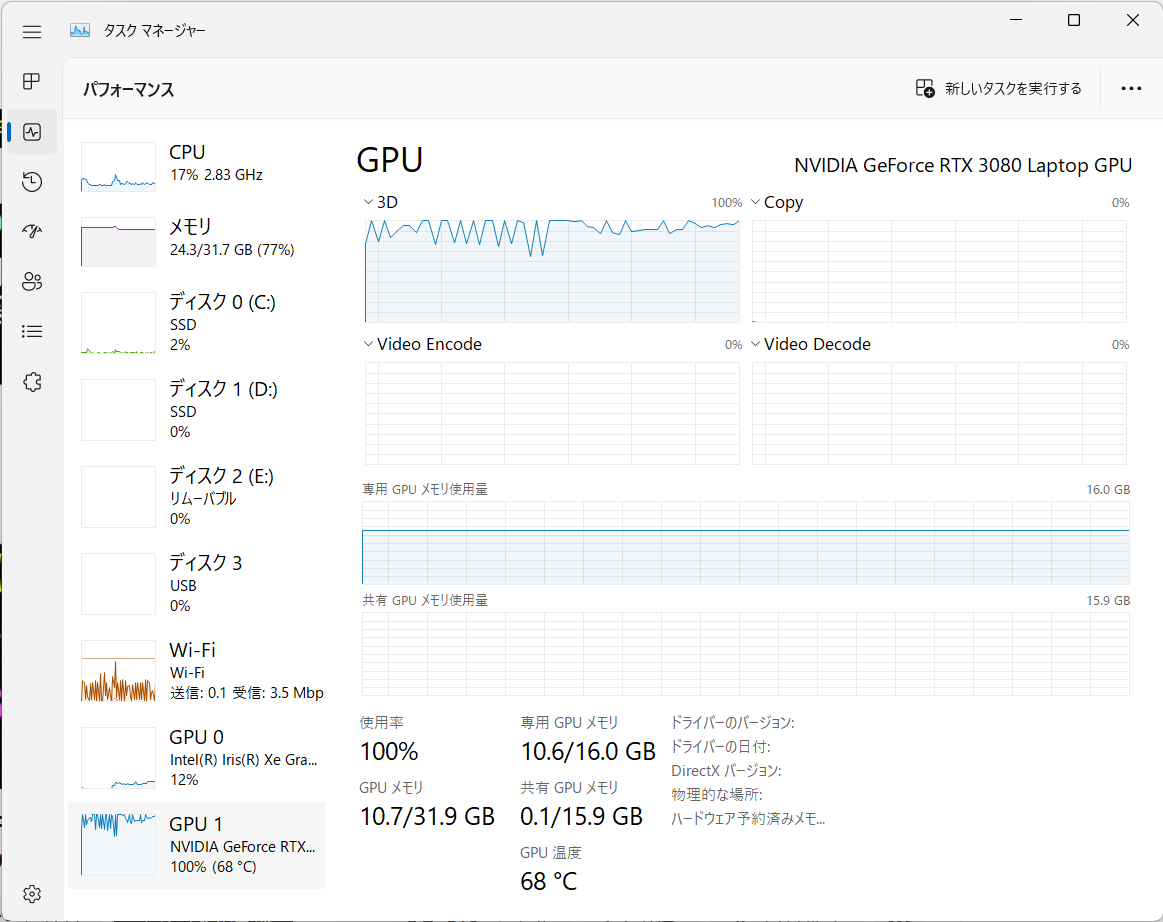Image resolution: width=1163 pixels, height=922 pixels.
Task: Collapse the Video Encode graph
Action: click(368, 343)
